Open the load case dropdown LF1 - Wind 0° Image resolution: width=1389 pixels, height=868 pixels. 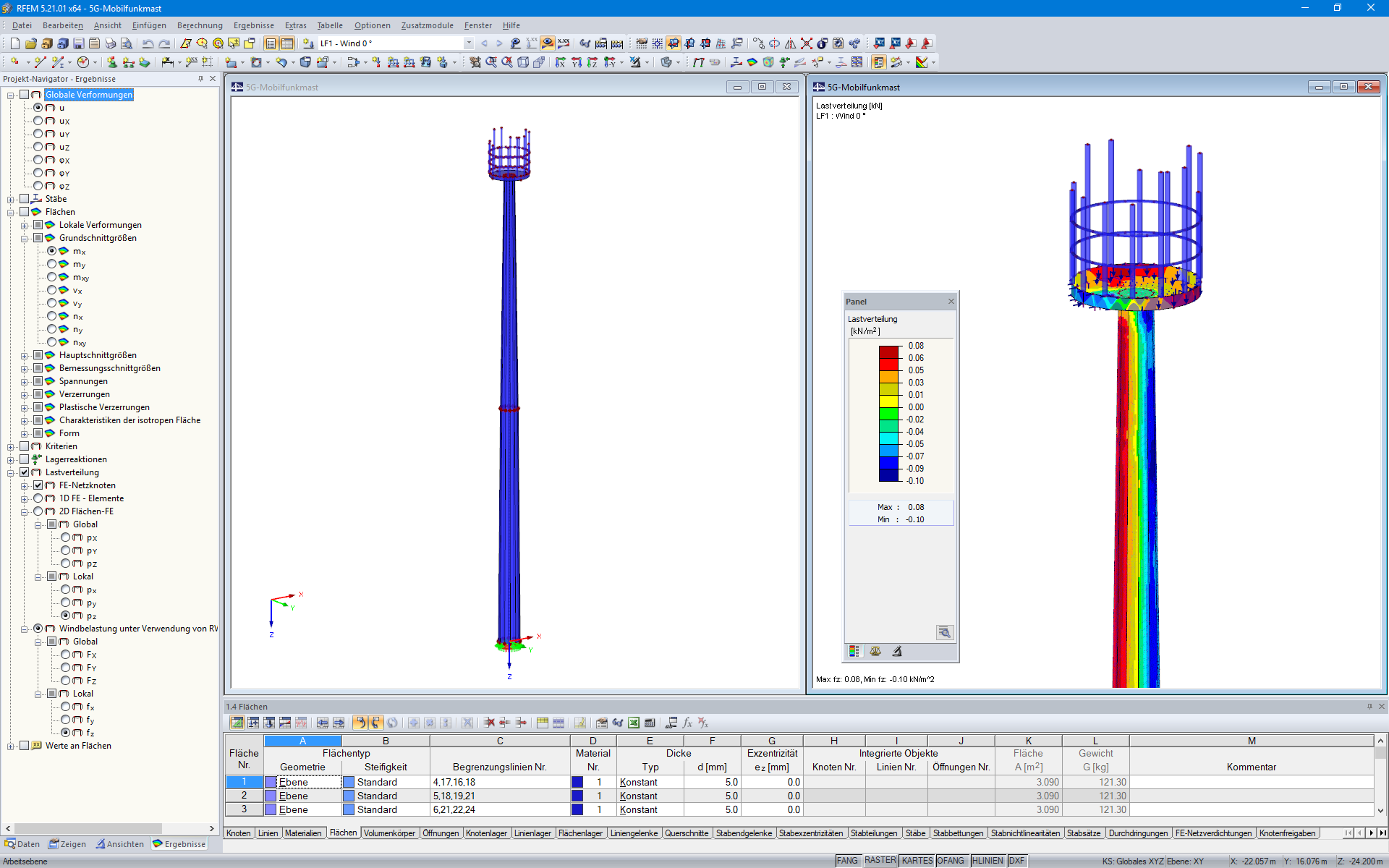point(469,43)
